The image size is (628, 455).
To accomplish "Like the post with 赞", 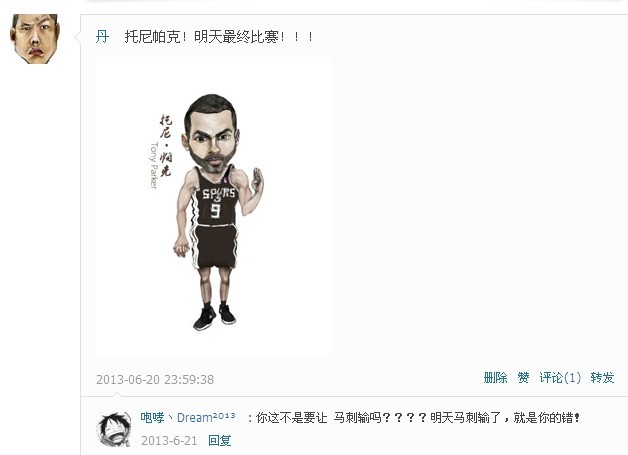I will [x=523, y=378].
